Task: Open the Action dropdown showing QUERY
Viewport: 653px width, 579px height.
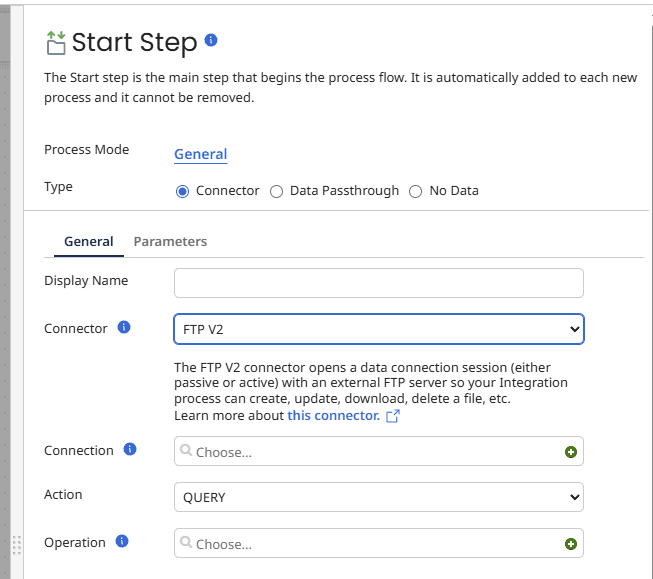Action: (378, 497)
